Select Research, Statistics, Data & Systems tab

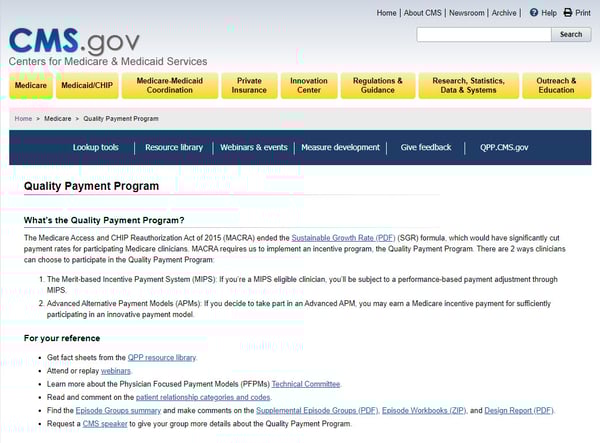point(468,85)
